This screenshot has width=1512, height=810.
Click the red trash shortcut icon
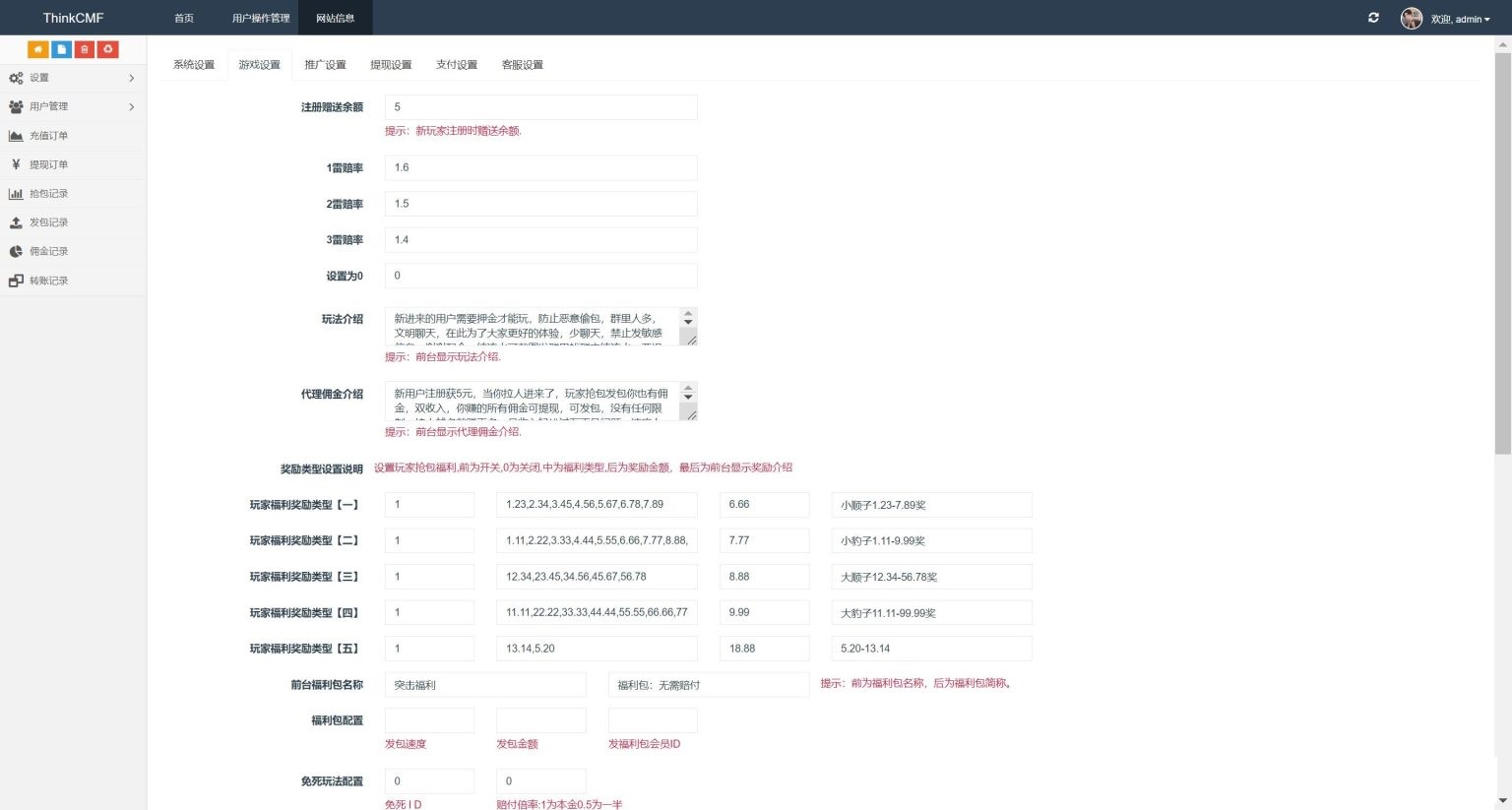tap(85, 49)
